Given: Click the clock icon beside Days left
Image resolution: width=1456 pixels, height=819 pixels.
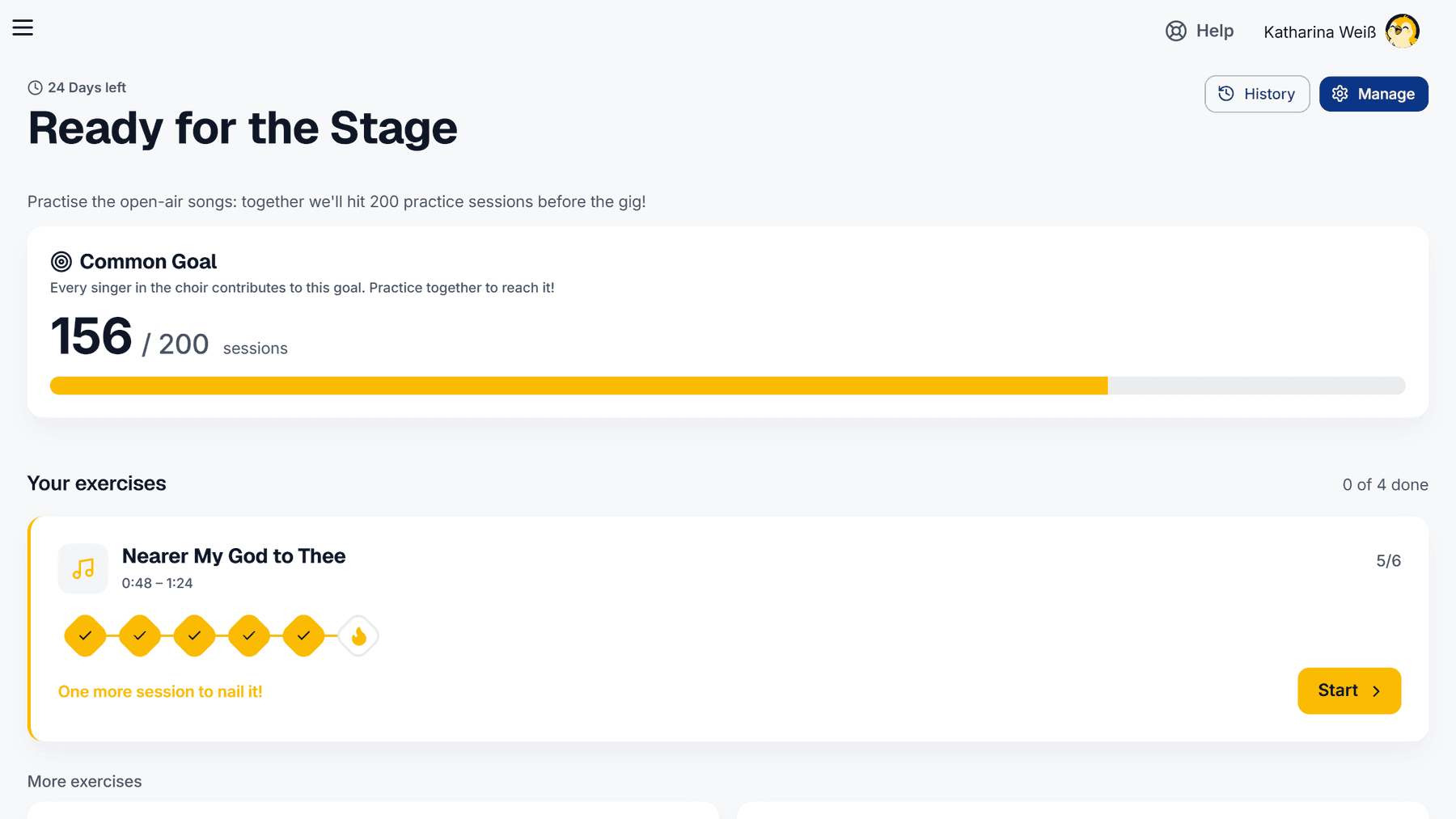Looking at the screenshot, I should pos(35,87).
